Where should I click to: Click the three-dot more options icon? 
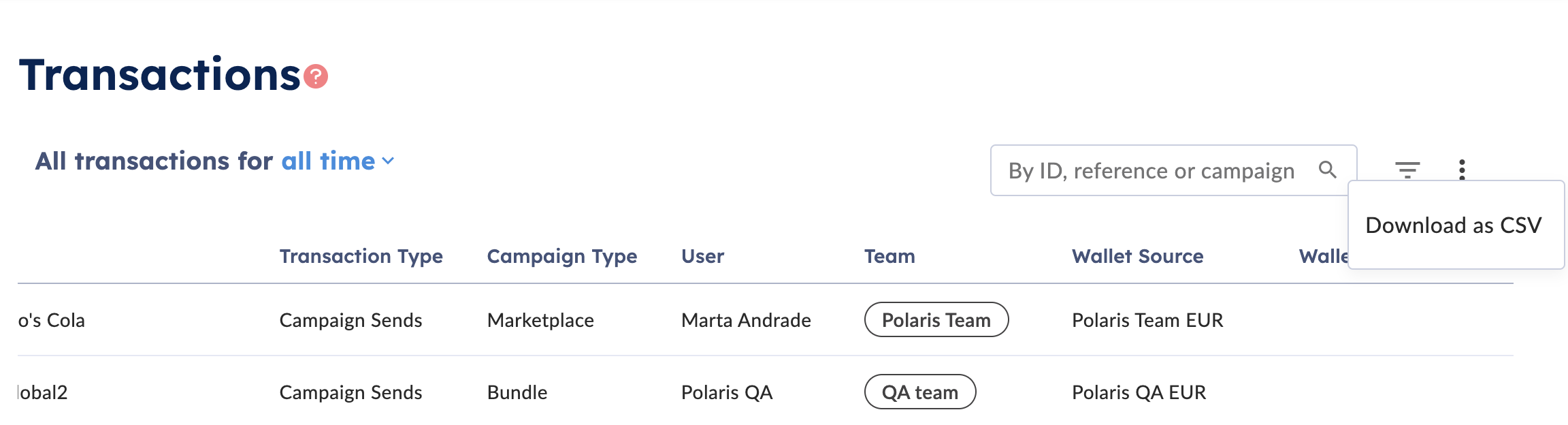click(x=1462, y=170)
